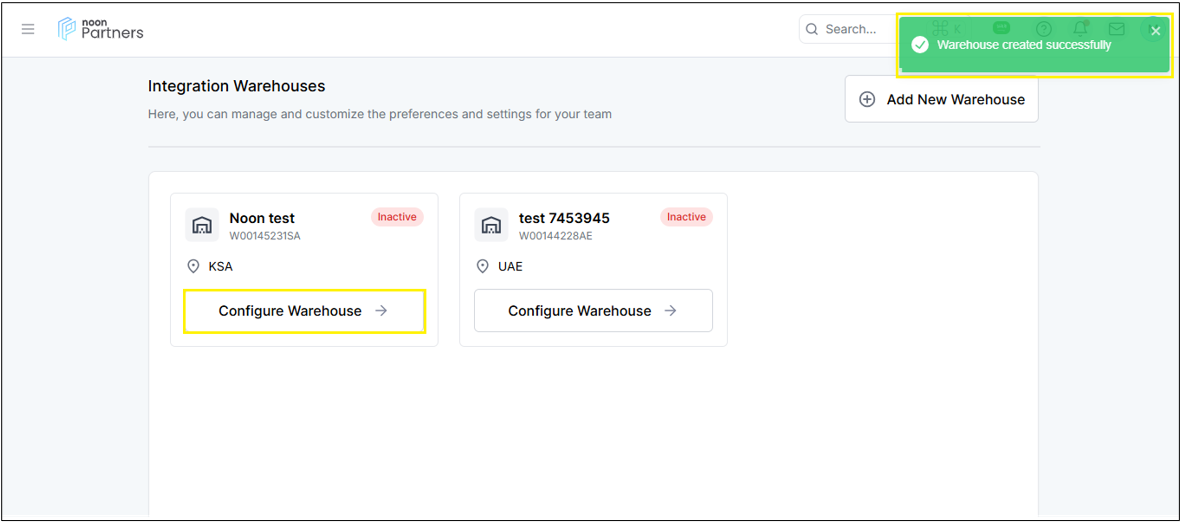Select the test 7453945 warehouse name
The height and width of the screenshot is (522, 1182).
pos(564,218)
